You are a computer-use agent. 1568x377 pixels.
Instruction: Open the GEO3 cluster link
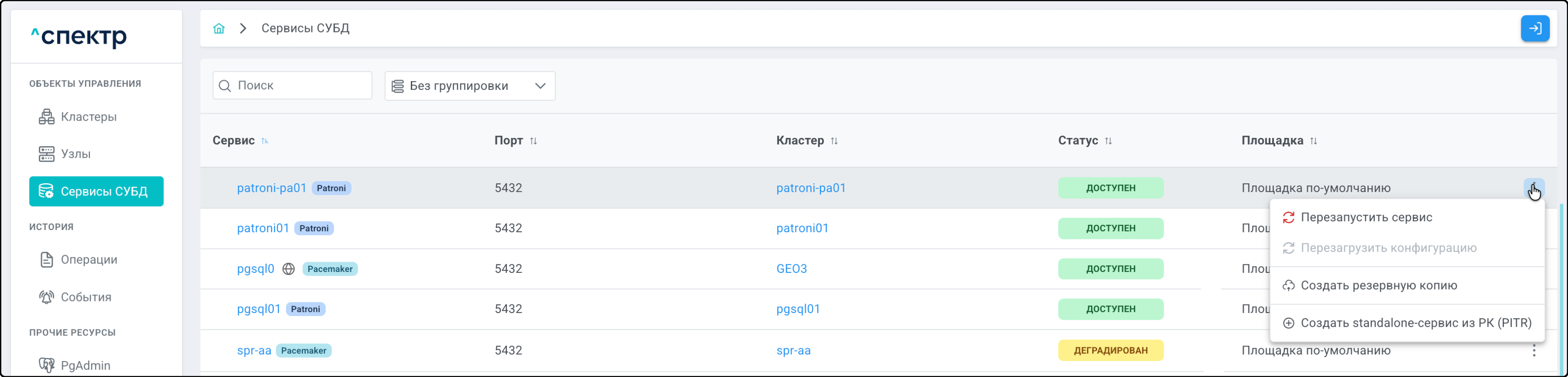tap(791, 269)
